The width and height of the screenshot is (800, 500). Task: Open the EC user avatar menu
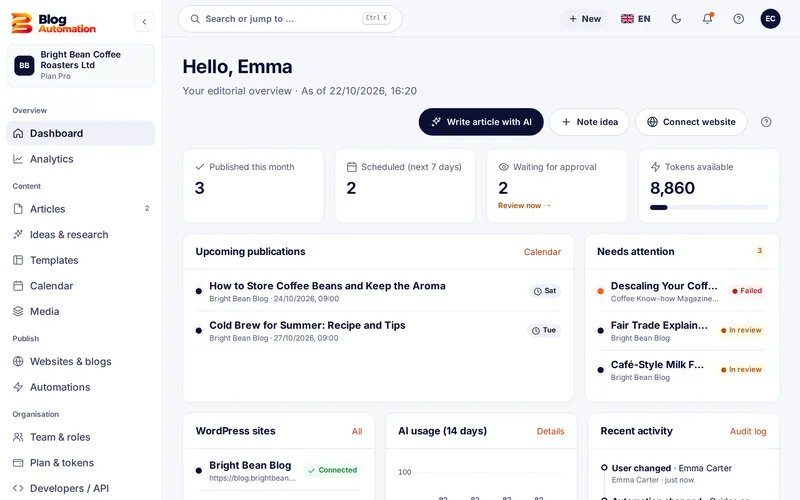[x=770, y=19]
